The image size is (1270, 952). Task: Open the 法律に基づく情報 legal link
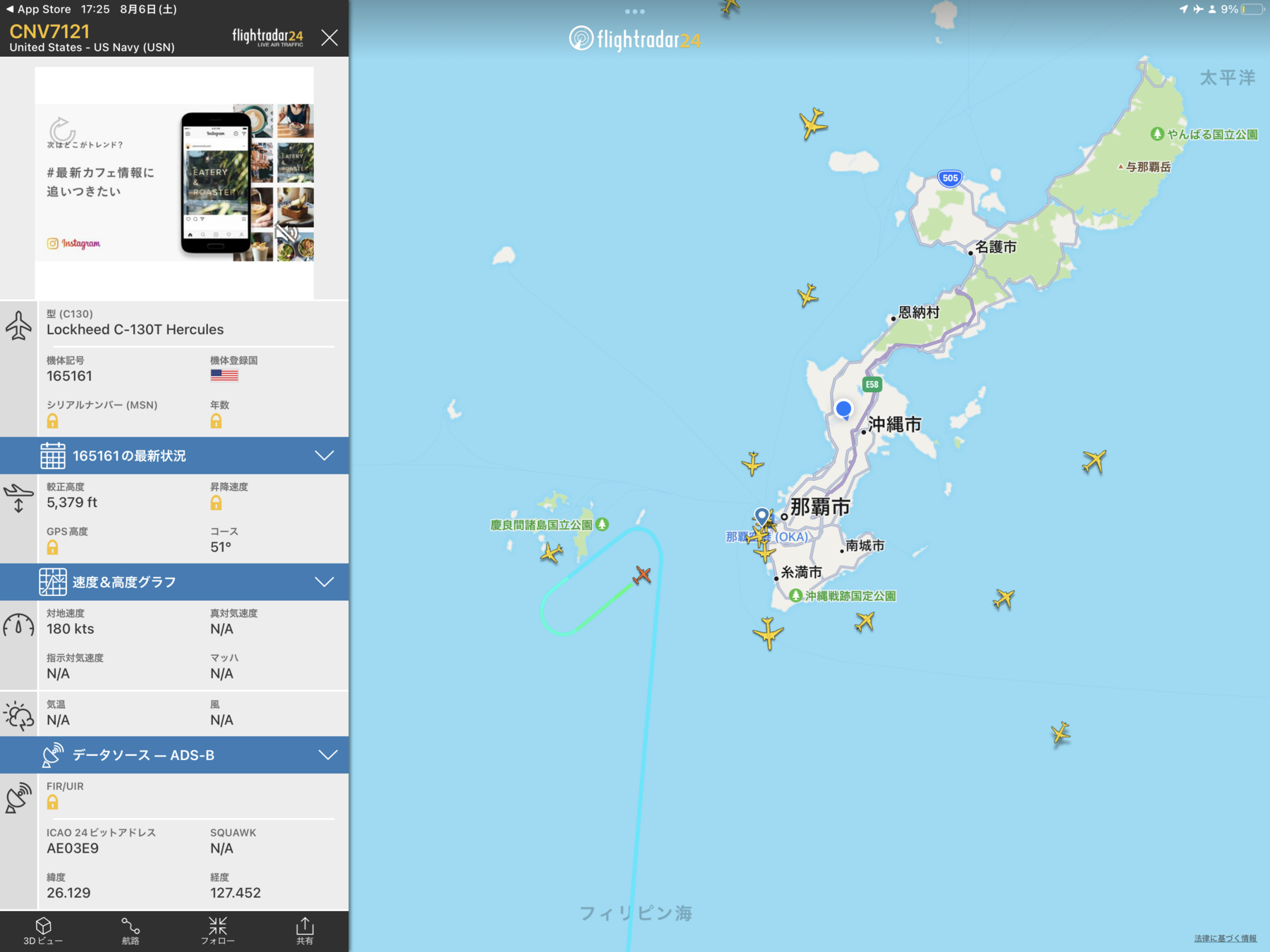pyautogui.click(x=1226, y=938)
